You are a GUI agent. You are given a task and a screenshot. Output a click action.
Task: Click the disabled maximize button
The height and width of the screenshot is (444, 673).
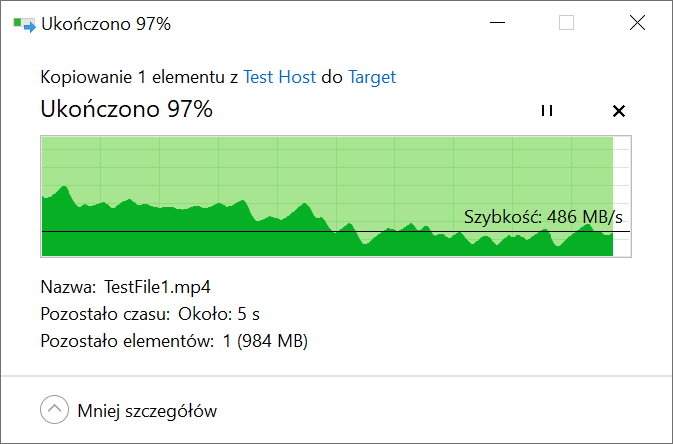point(567,23)
